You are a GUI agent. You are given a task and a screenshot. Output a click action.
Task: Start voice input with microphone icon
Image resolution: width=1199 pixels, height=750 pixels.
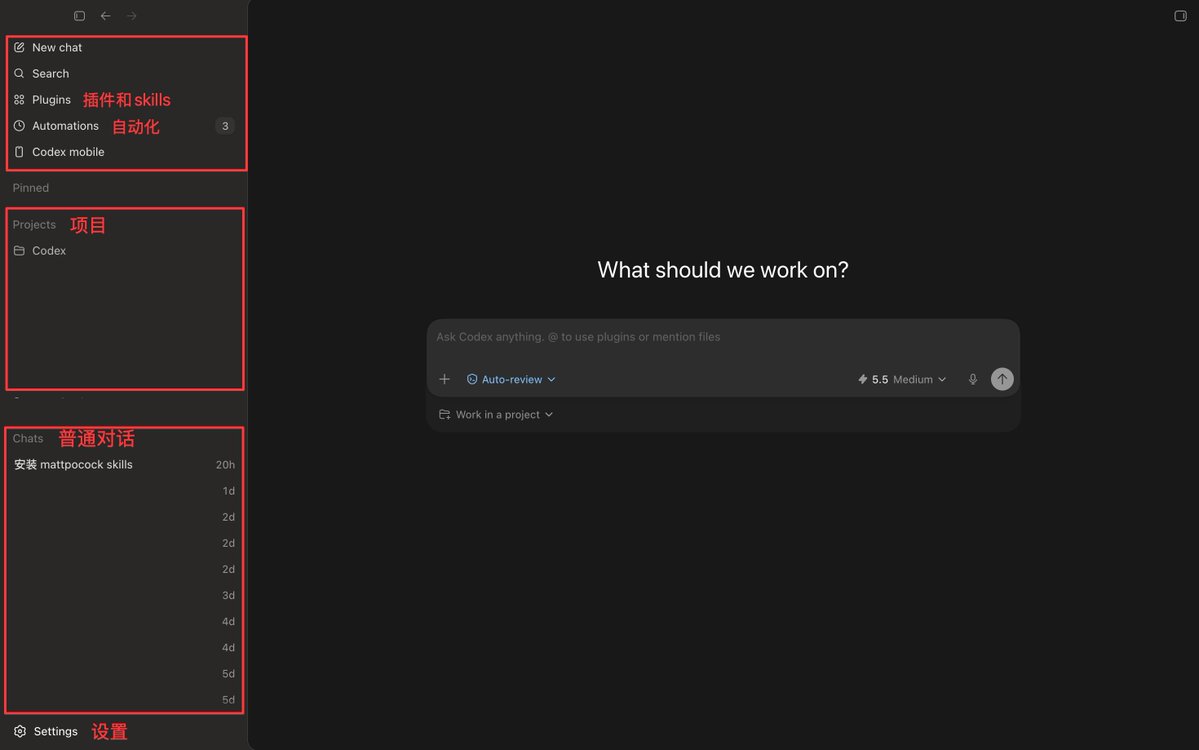[973, 379]
